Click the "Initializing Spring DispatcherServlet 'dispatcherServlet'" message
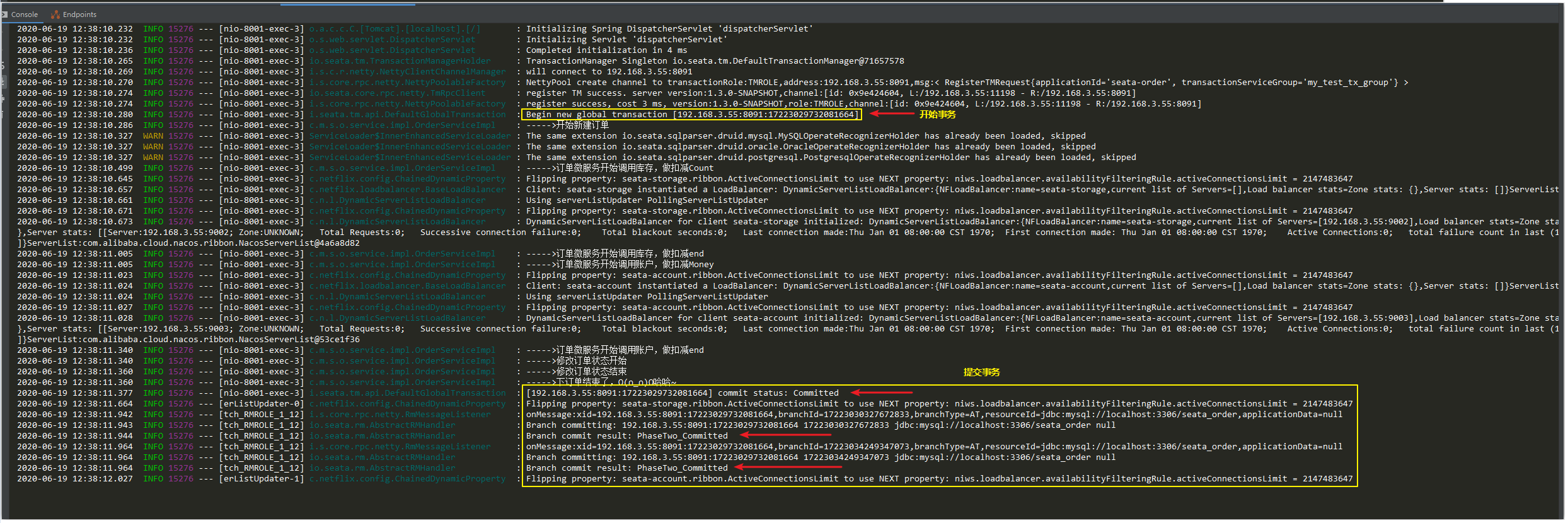Viewport: 1568px width, 523px height. coord(669,29)
